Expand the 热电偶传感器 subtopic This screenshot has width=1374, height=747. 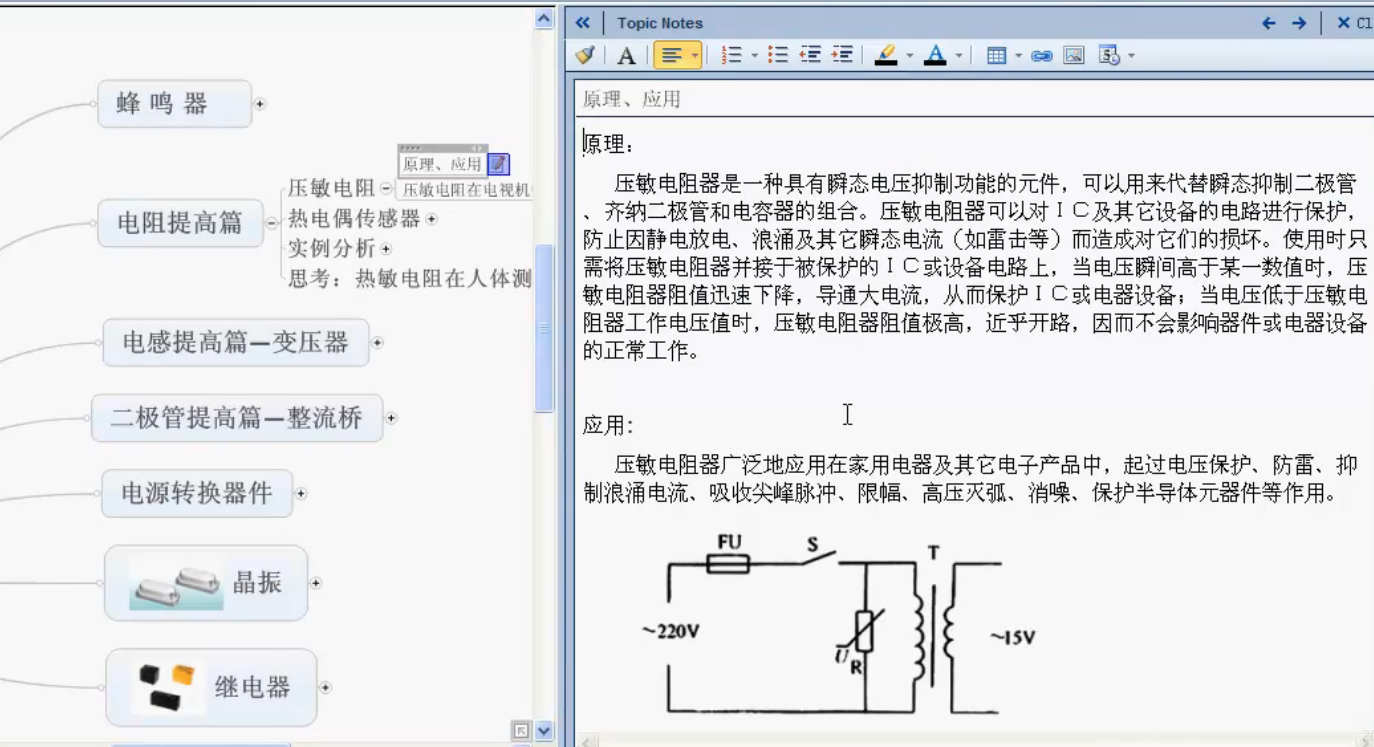tap(432, 219)
